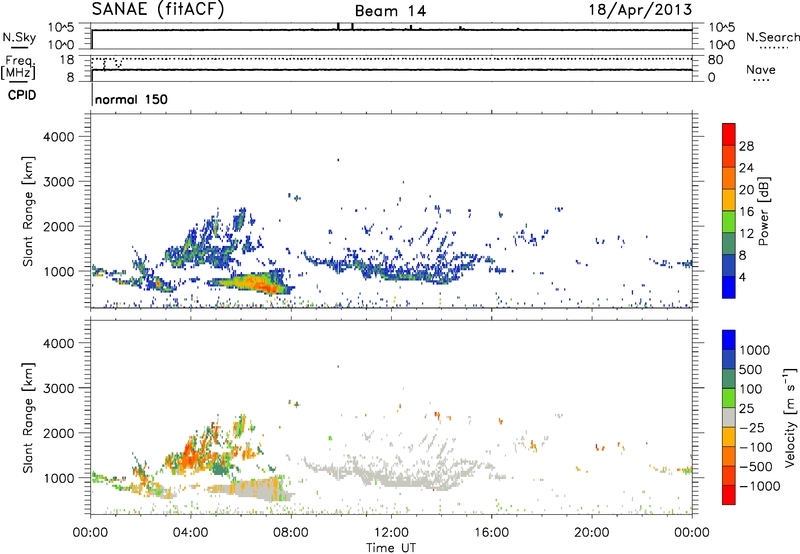The width and height of the screenshot is (800, 554).
Task: Click the 'CPID' label
Action: [22, 95]
